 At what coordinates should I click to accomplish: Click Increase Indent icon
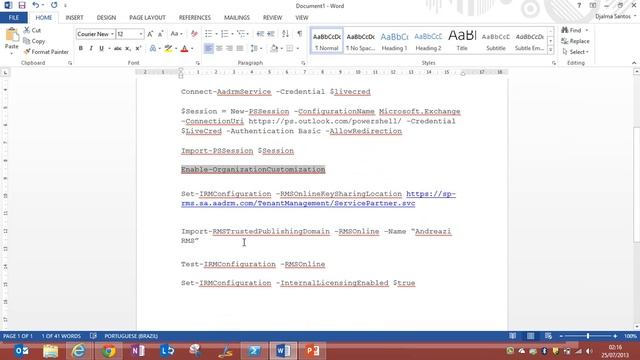point(271,34)
